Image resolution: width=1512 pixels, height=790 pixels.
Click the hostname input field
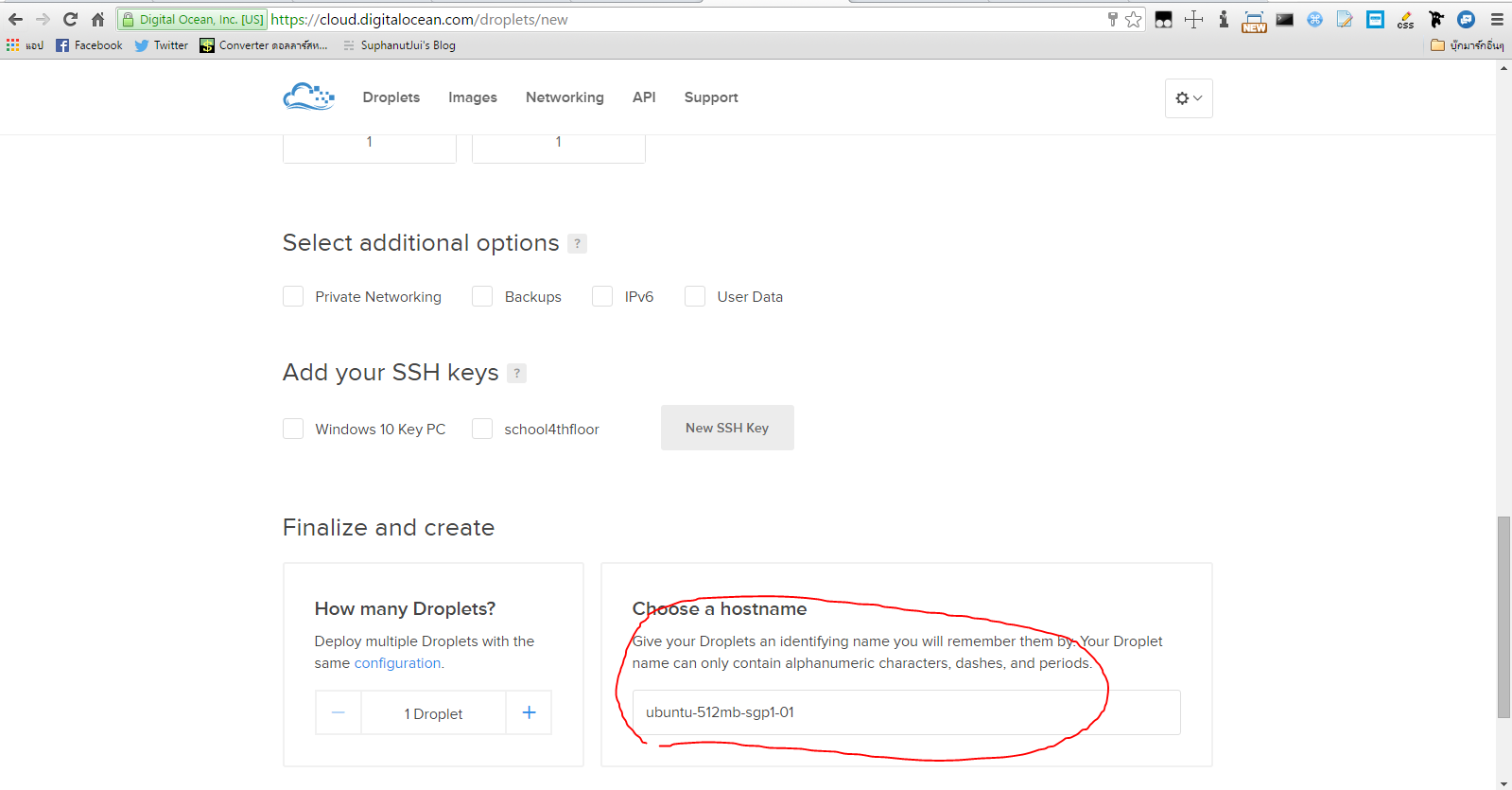coord(906,712)
